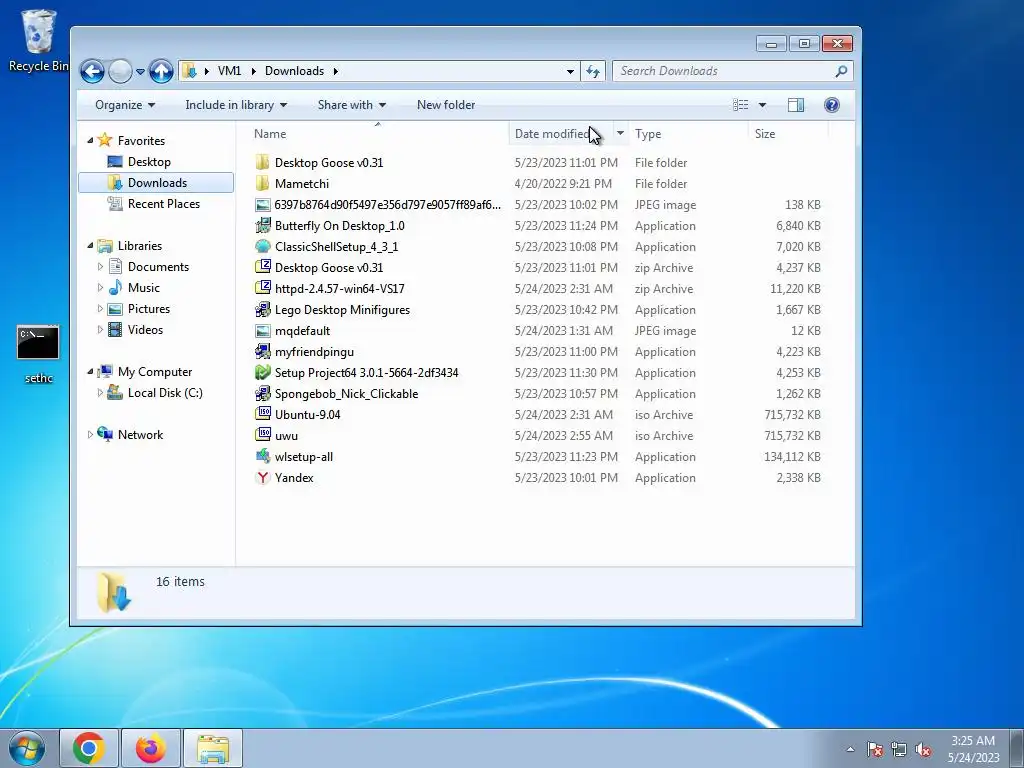Screen dimensions: 1024x768
Task: Click Downloads in the address breadcrumb
Action: (294, 71)
